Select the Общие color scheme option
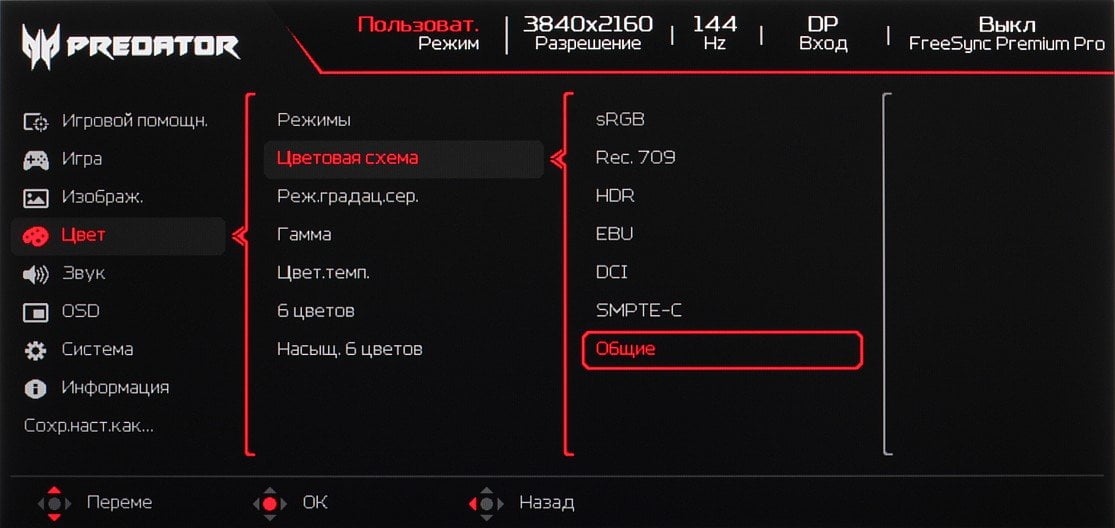1115x528 pixels. 722,350
